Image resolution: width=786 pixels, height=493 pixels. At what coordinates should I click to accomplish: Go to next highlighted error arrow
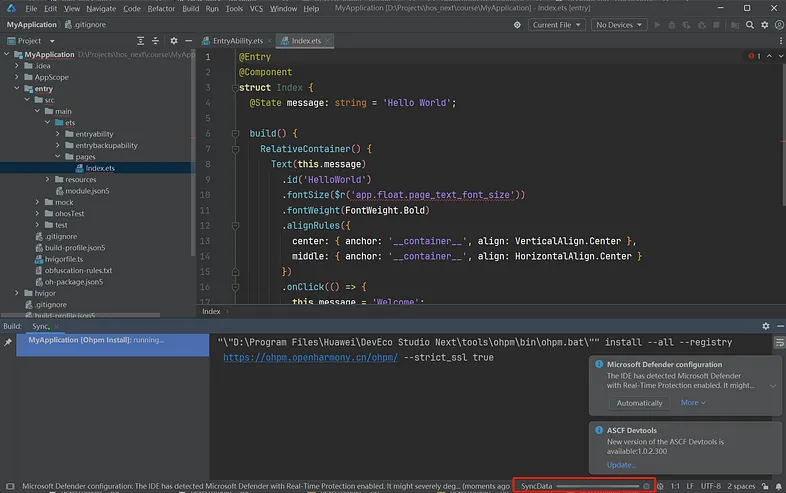coord(780,56)
